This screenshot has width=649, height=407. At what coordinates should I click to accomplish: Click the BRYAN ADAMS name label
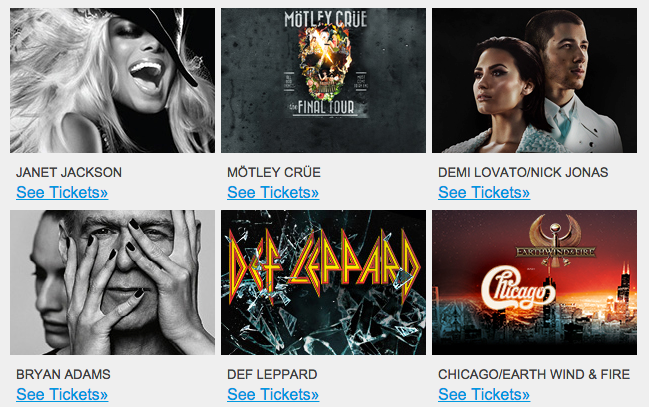click(63, 374)
